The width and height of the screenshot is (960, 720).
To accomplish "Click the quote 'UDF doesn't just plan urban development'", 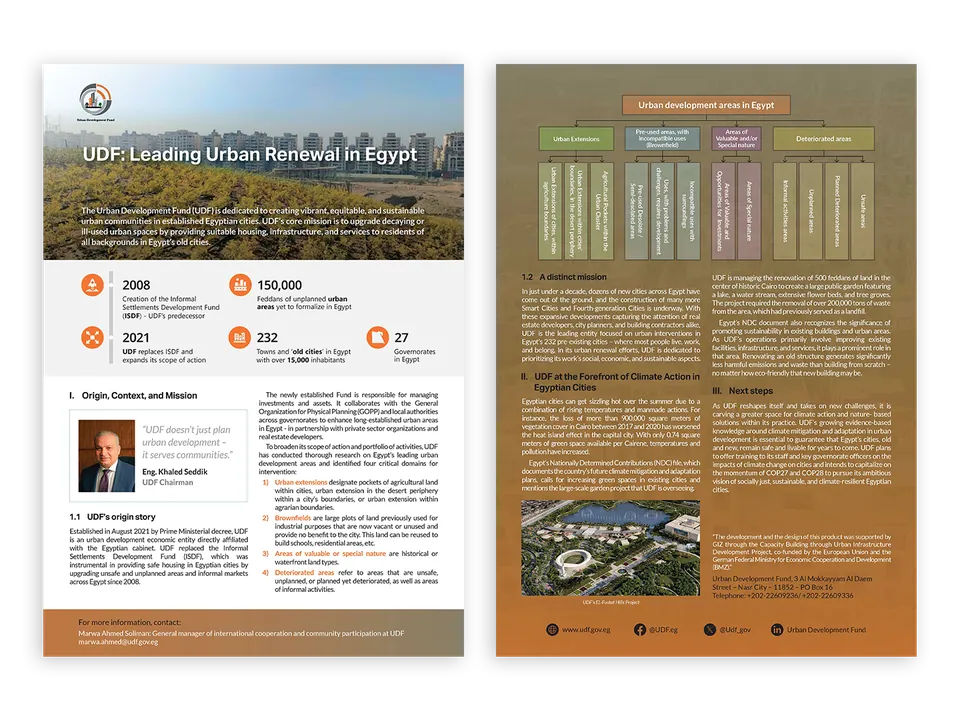I will (187, 442).
